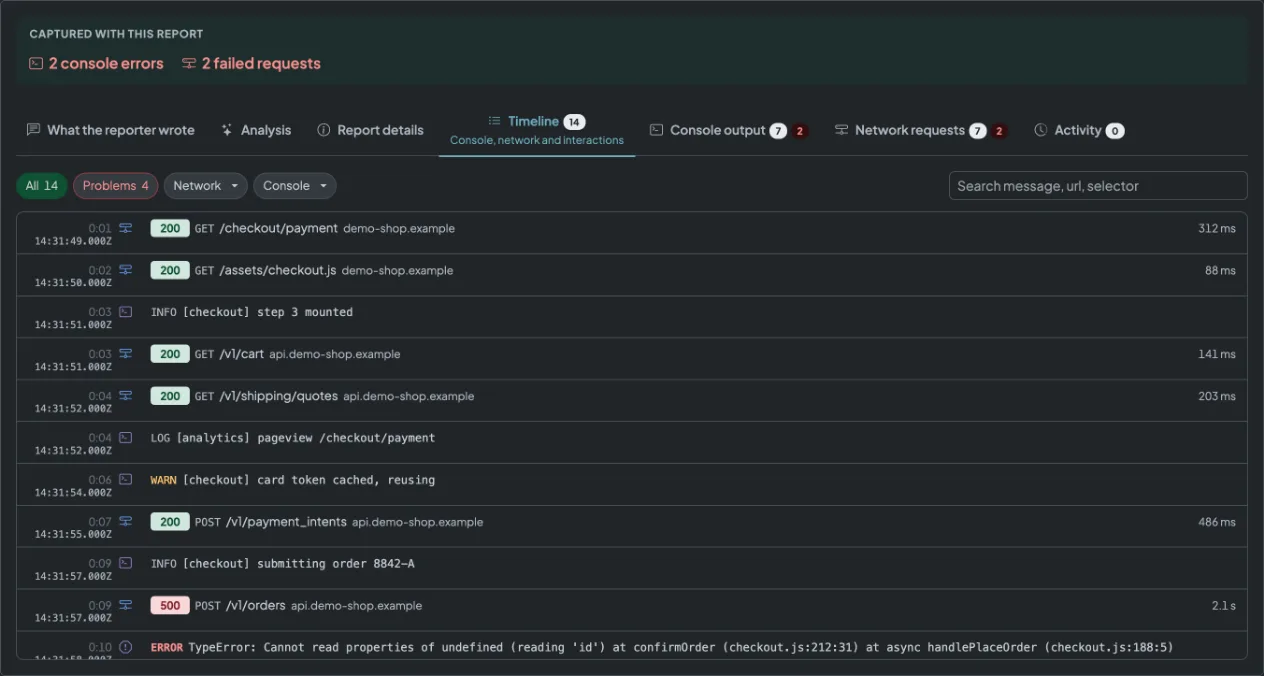Click the chat icon beside What the reporter wrote
This screenshot has width=1264, height=676.
point(33,130)
